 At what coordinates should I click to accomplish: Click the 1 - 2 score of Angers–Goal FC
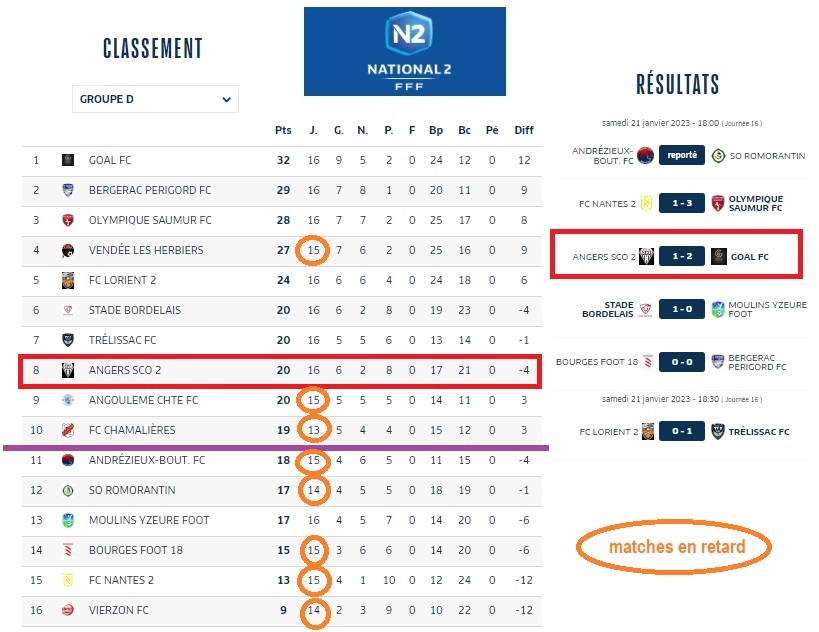pos(682,257)
